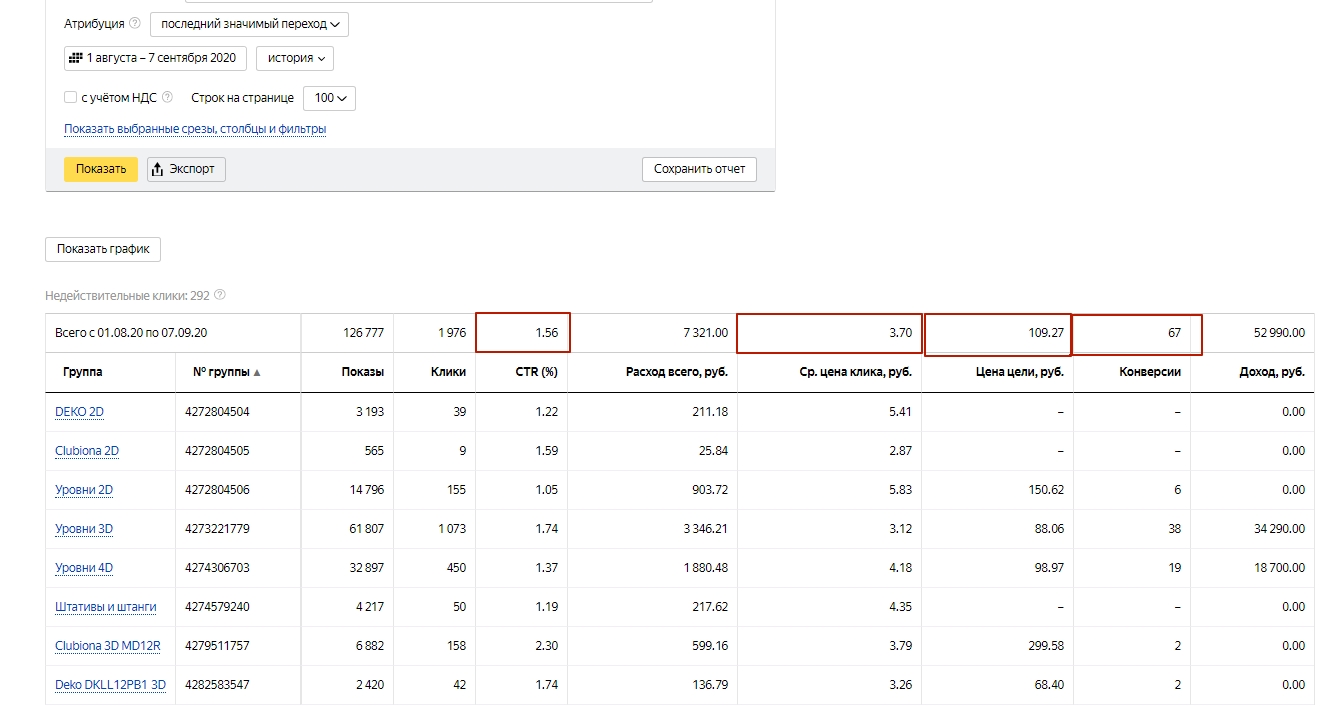Screen dimensions: 1321x706
Task: Click the calendar icon in date range button
Action: click(x=75, y=58)
